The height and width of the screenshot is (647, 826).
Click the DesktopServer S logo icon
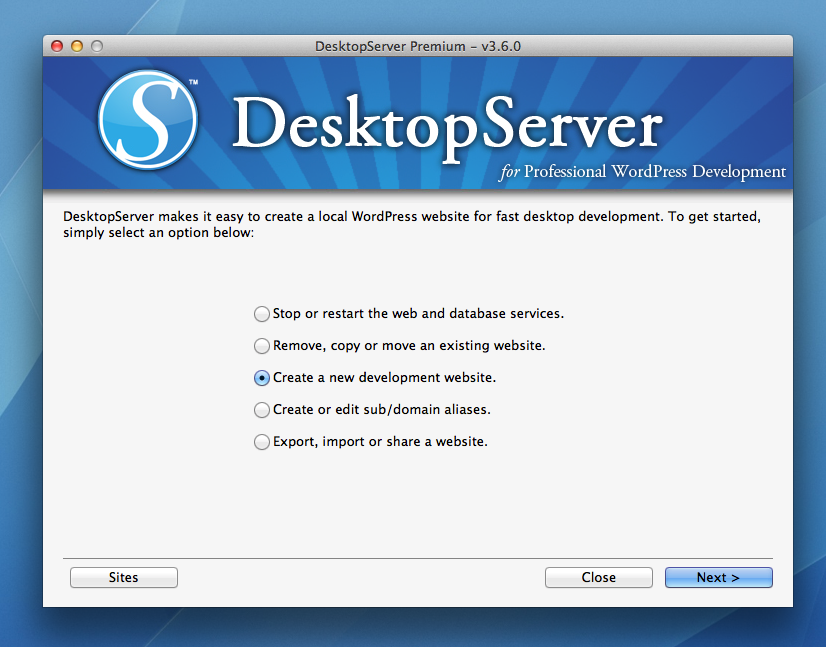[148, 121]
